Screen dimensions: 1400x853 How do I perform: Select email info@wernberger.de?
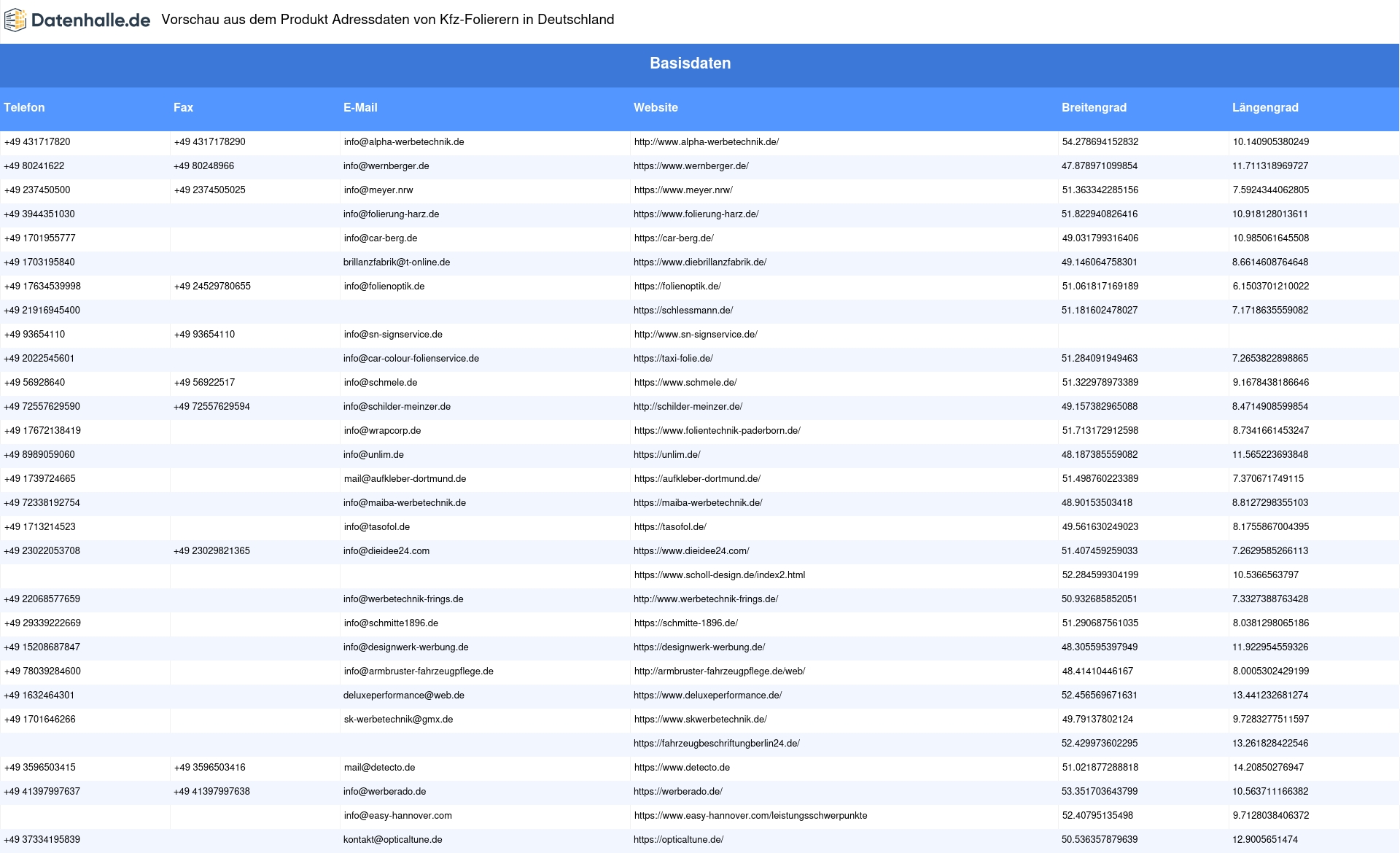click(x=386, y=166)
